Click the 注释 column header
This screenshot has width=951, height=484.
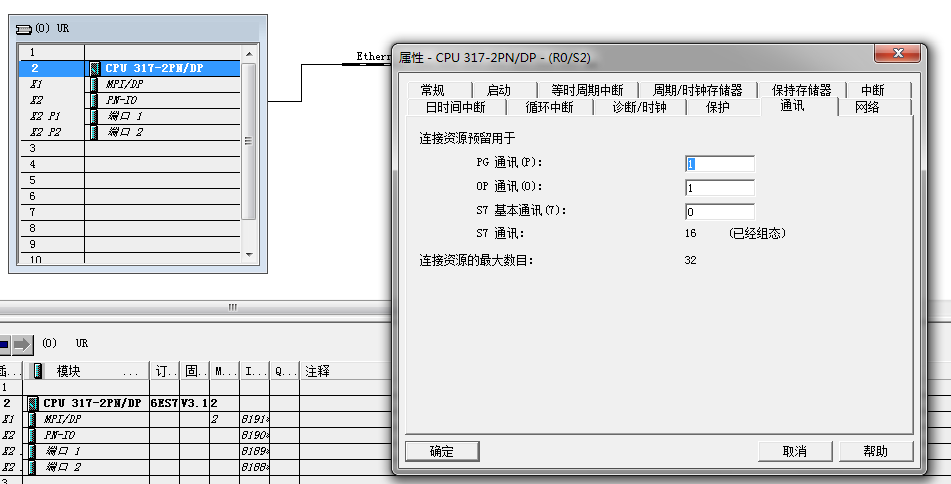tap(346, 371)
